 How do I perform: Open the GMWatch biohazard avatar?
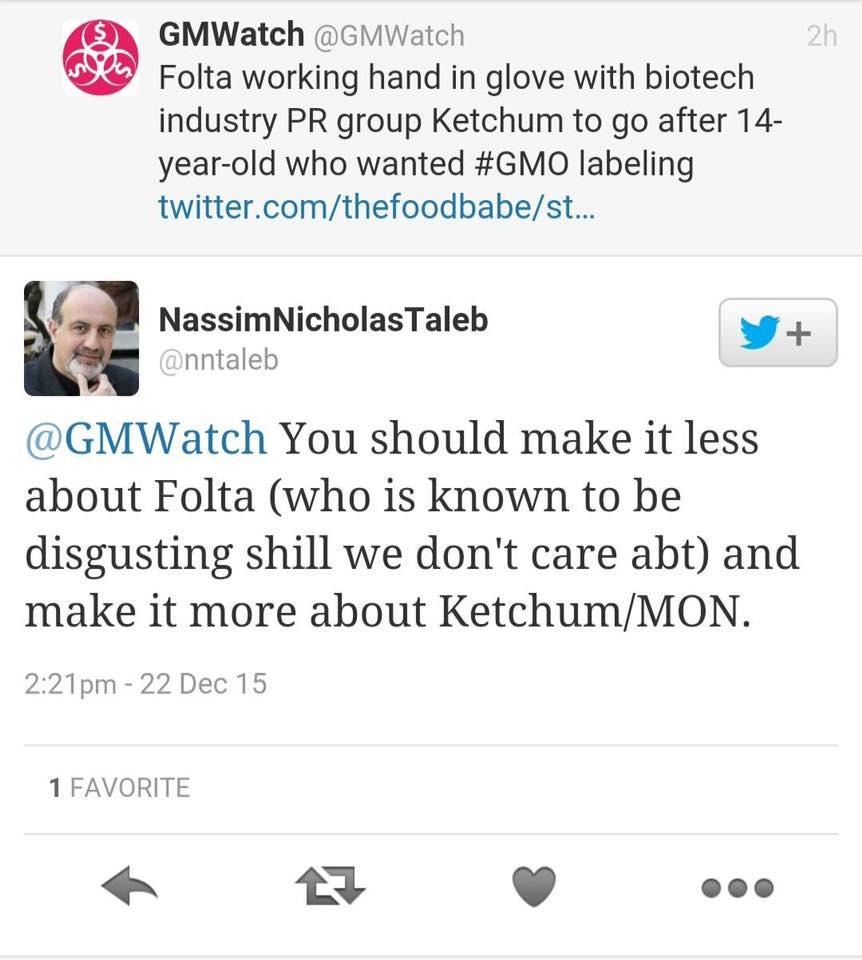(x=100, y=57)
